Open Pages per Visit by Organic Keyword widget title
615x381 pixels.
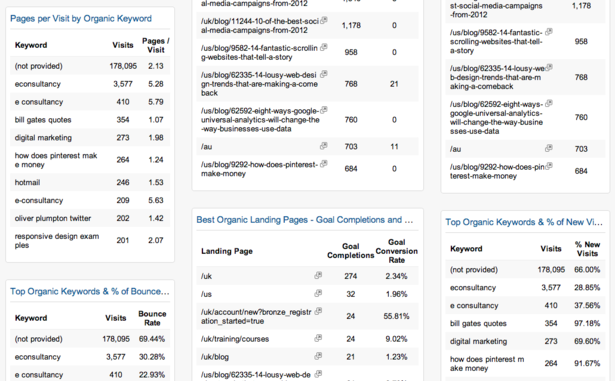click(x=81, y=18)
